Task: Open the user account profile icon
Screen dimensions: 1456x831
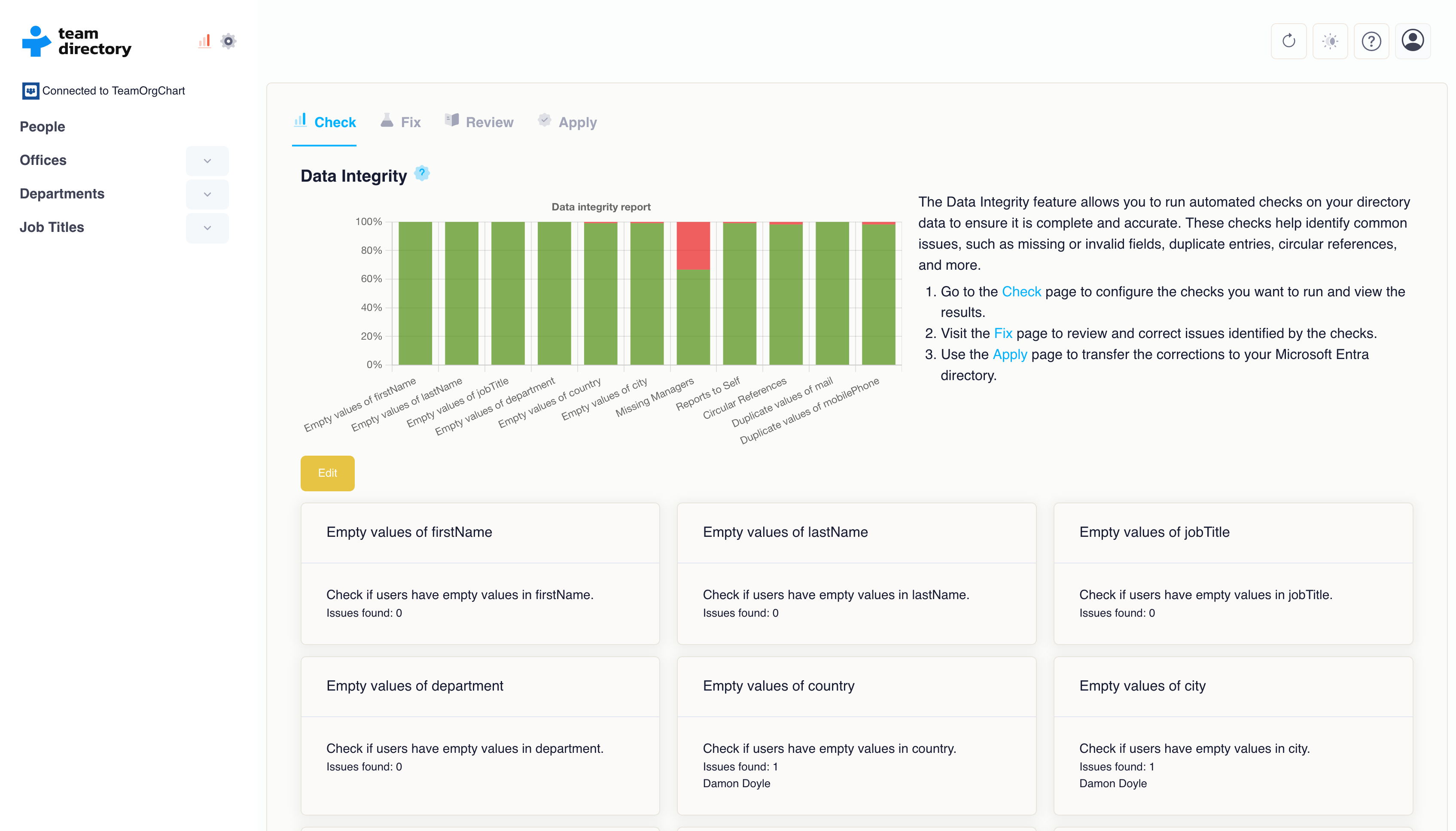Action: click(x=1413, y=41)
